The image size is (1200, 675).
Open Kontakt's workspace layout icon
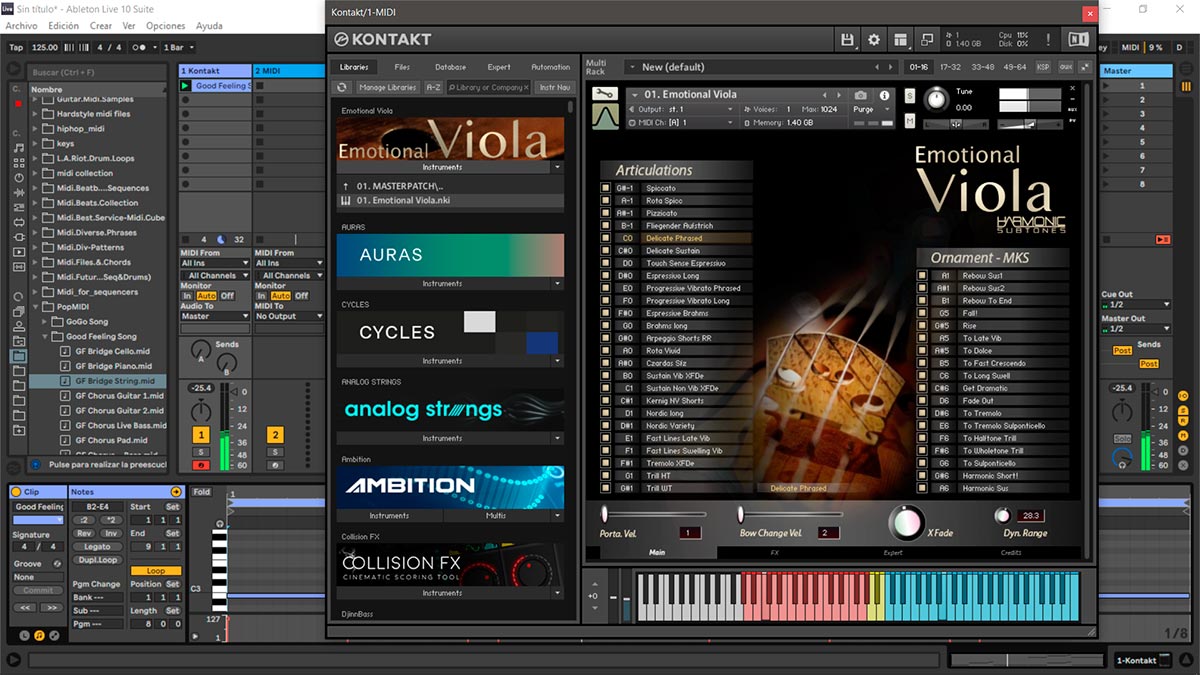[x=901, y=39]
